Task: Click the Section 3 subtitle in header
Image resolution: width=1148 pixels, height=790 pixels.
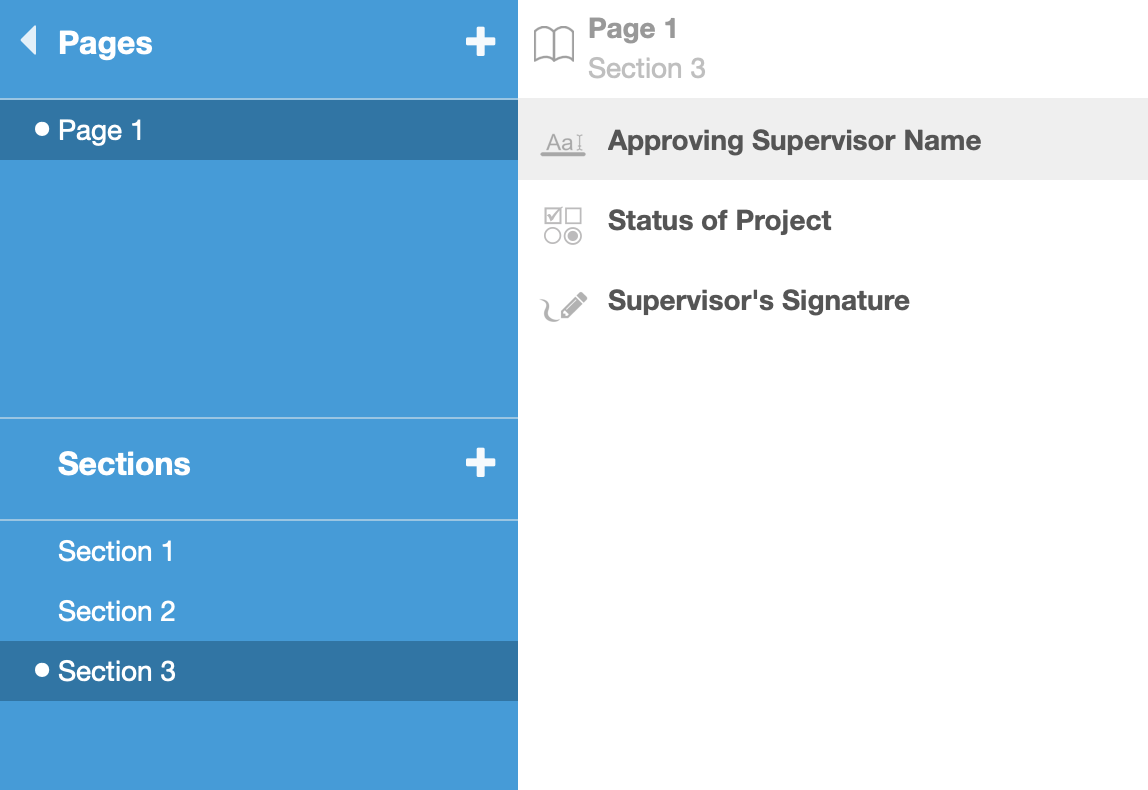Action: point(646,69)
